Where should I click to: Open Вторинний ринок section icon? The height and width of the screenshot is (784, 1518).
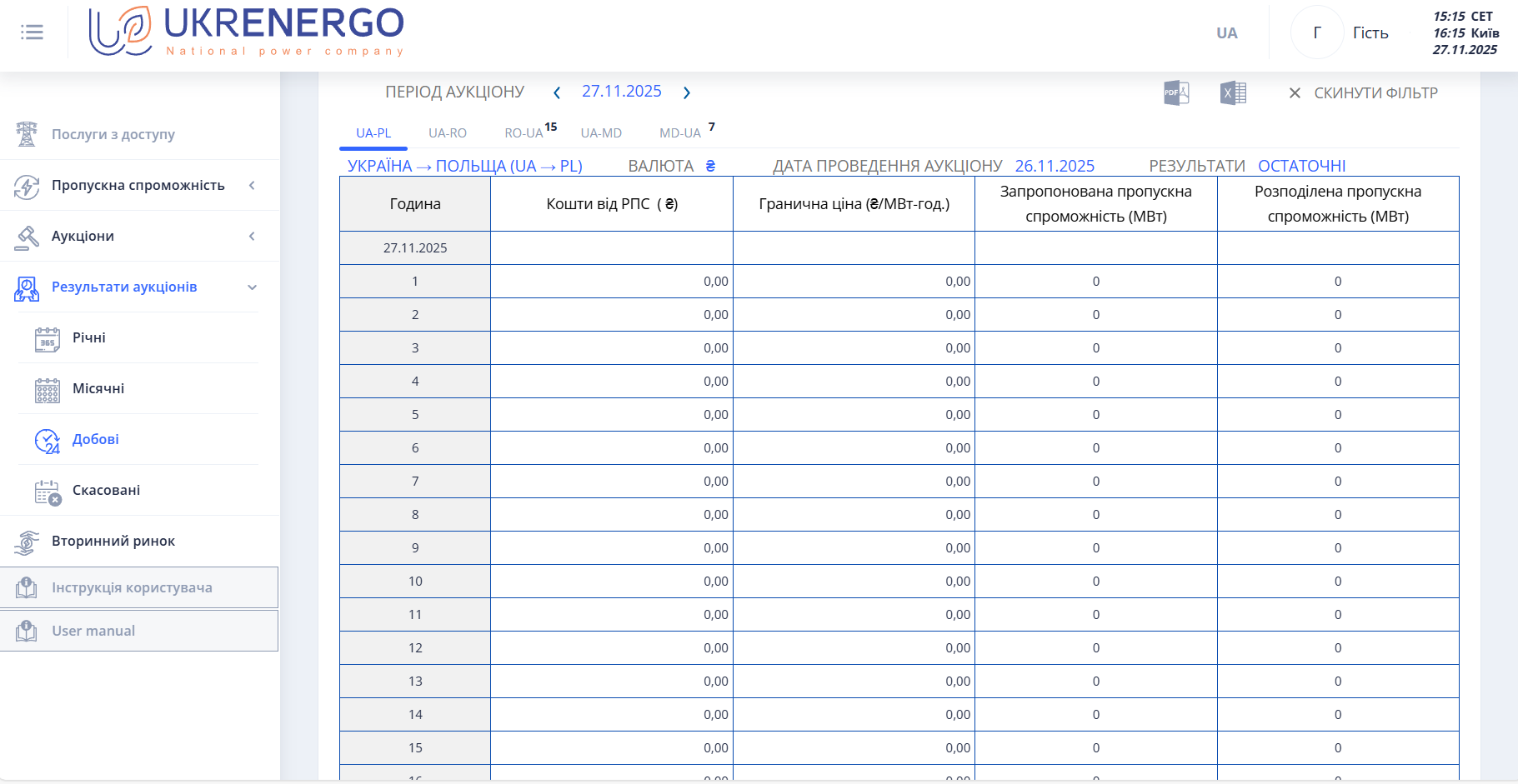[x=27, y=542]
